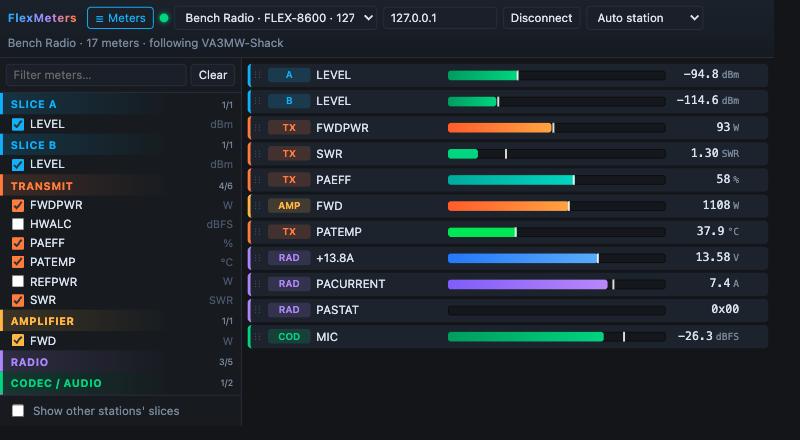Click the status line following VA3MW-Shack
Screen dimensions: 800x440
tap(145, 43)
